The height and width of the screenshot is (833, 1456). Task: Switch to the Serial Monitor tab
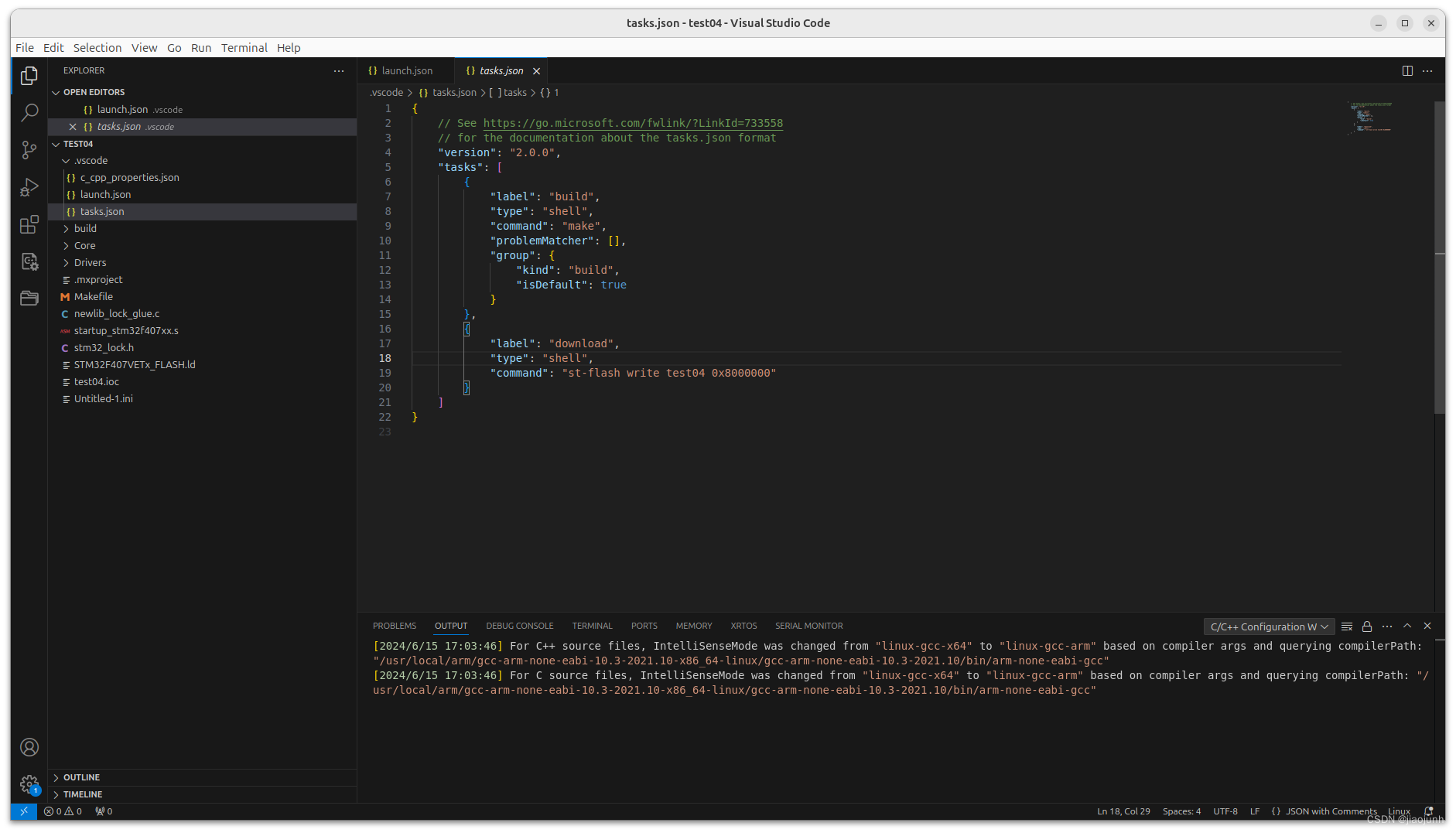[x=809, y=626]
